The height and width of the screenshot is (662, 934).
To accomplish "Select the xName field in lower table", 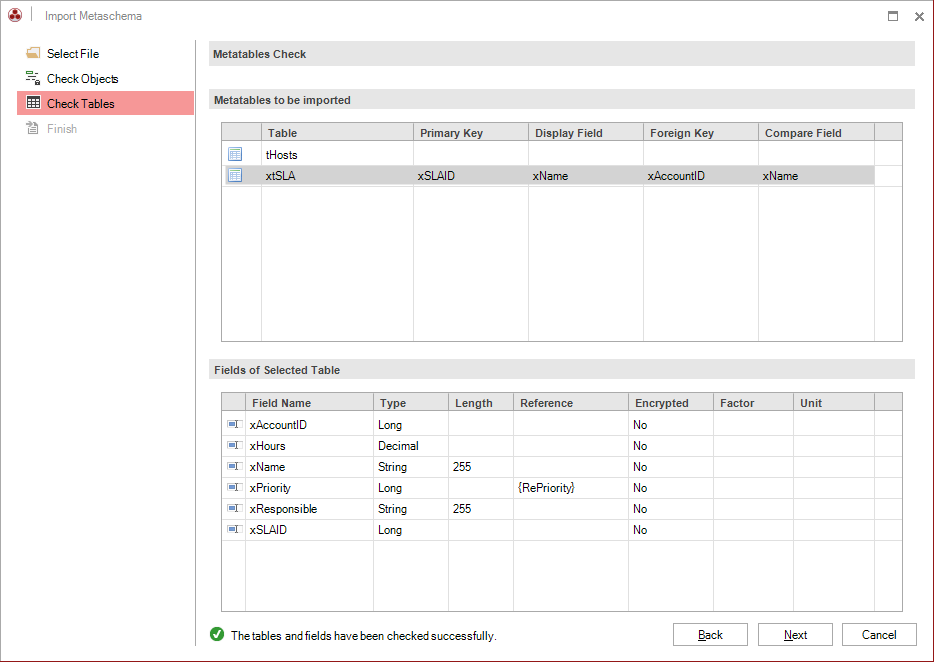I will pos(267,467).
